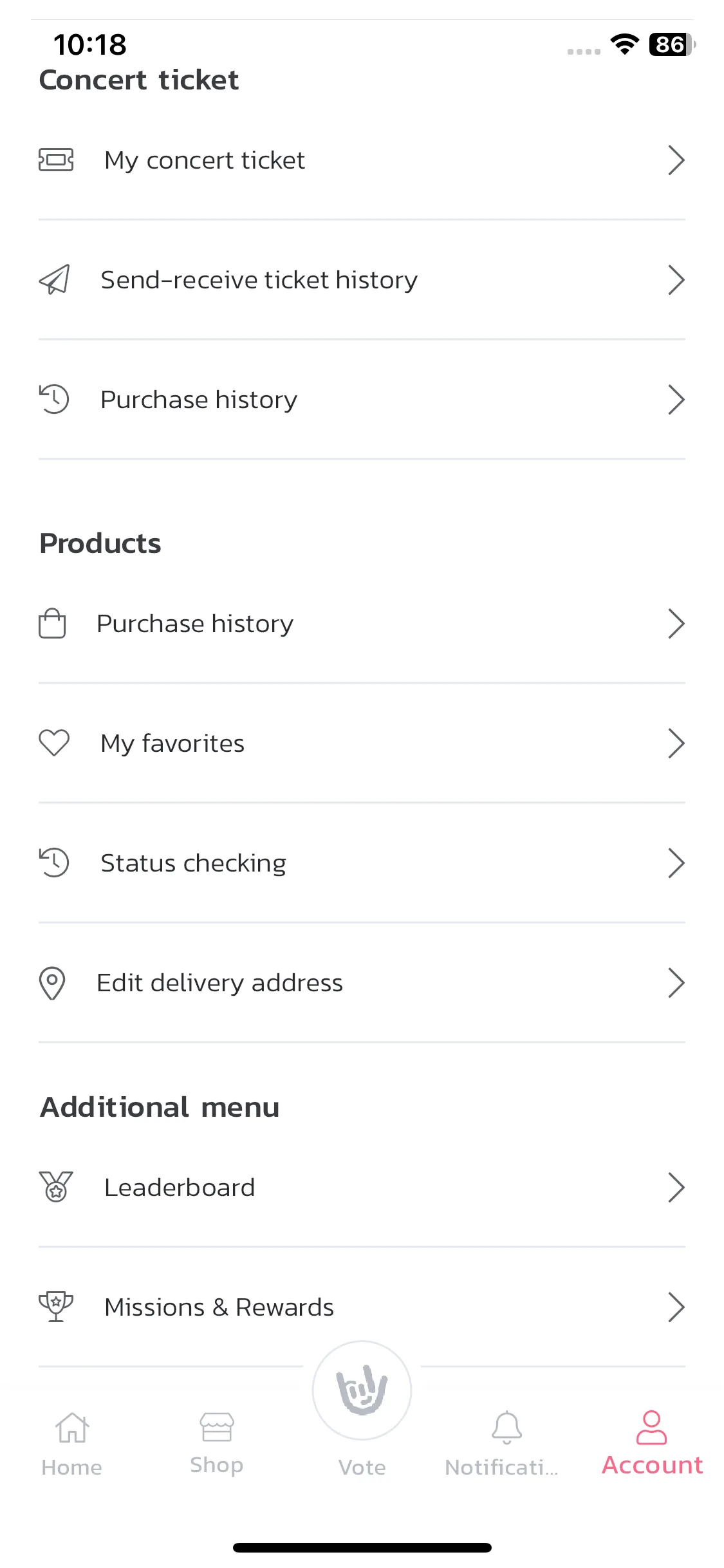This screenshot has width=724, height=1568.
Task: Switch to the Home tab
Action: pos(72,1444)
